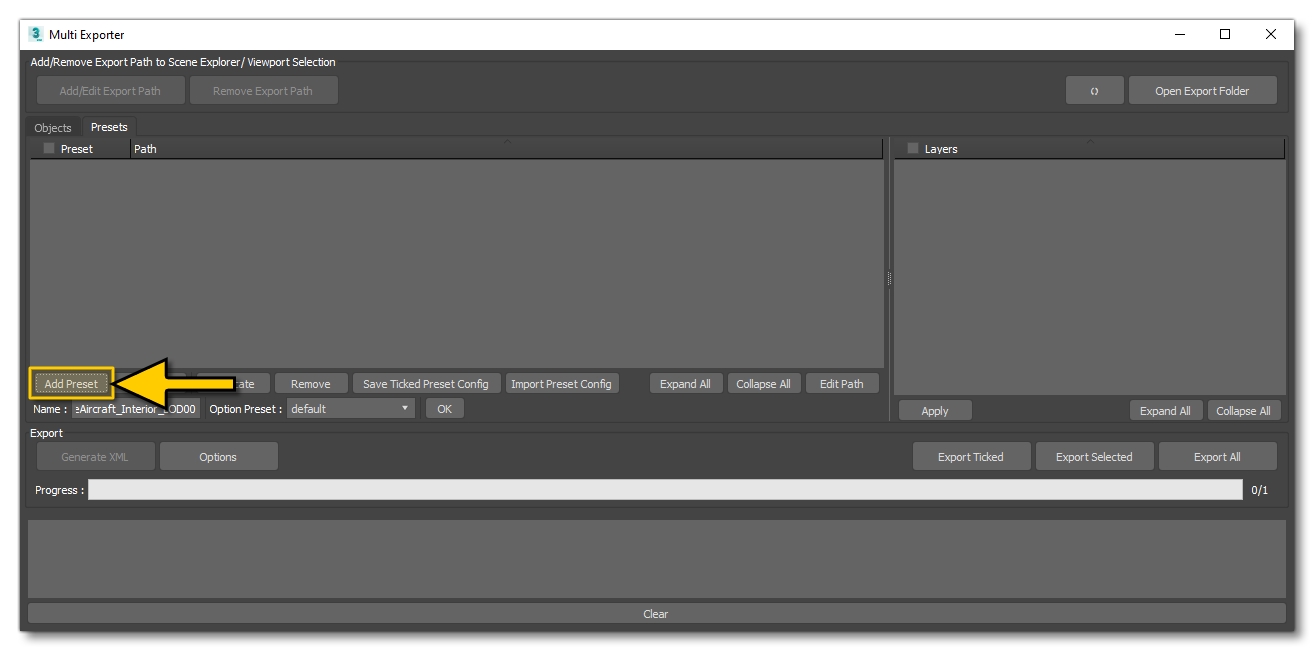Viewport: 1314px width, 651px height.
Task: Collapse all entries in the Layers panel
Action: coord(1244,410)
